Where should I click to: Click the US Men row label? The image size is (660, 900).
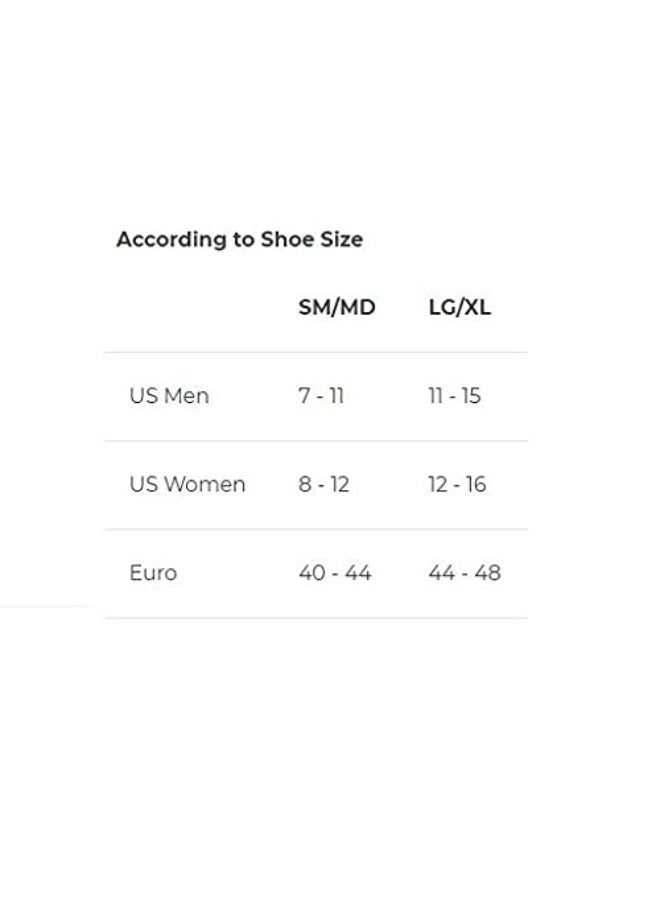click(169, 396)
